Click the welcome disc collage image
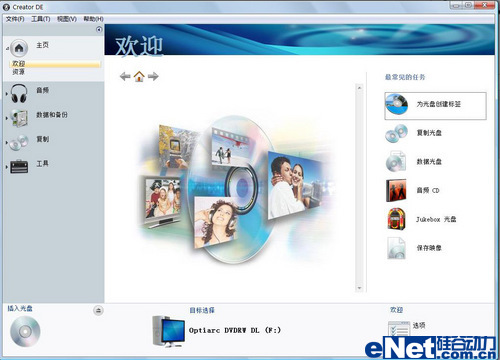 click(x=236, y=189)
